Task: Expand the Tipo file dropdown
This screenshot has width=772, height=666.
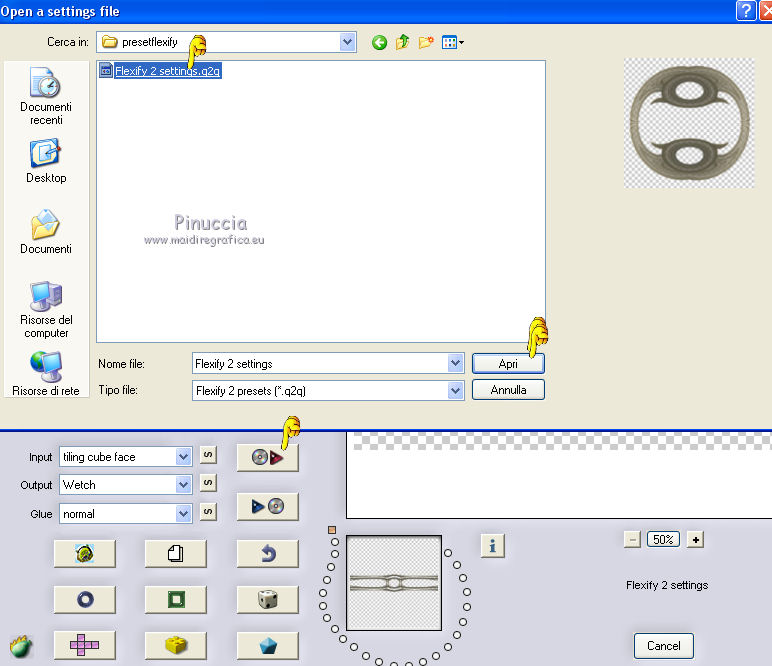Action: (455, 391)
